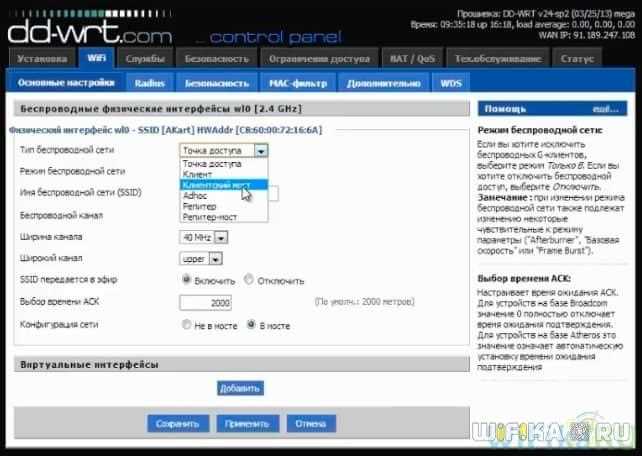Select Отключить for SSID broadcast
The width and height of the screenshot is (642, 456).
pos(249,280)
